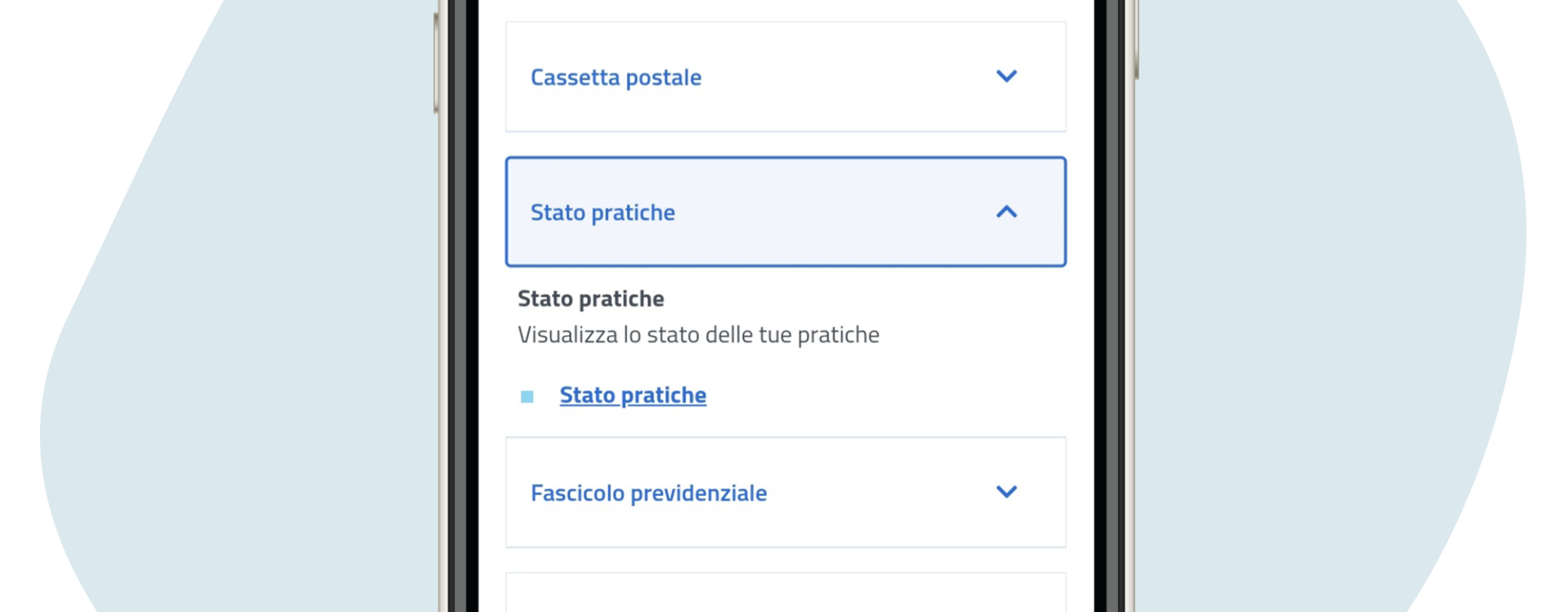Select the Fascicolo previdenziale accordion title text
This screenshot has height=612, width=1568.
pyautogui.click(x=648, y=493)
